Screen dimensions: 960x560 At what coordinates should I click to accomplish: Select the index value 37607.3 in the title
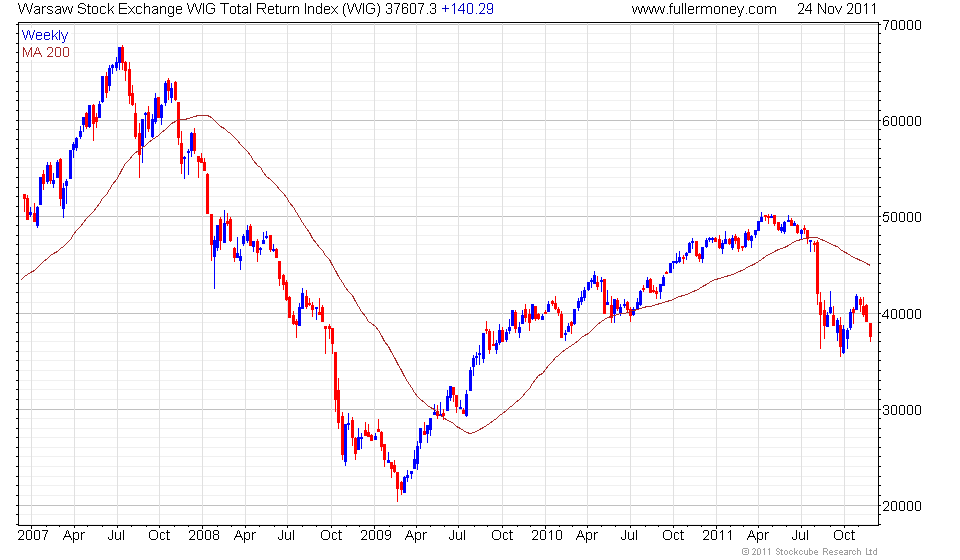click(411, 9)
